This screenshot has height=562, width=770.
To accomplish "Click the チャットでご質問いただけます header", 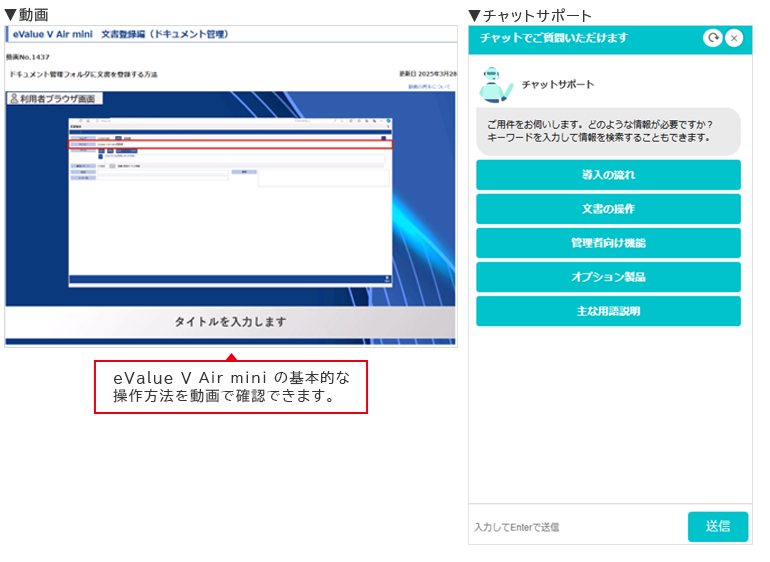I will pyautogui.click(x=553, y=38).
